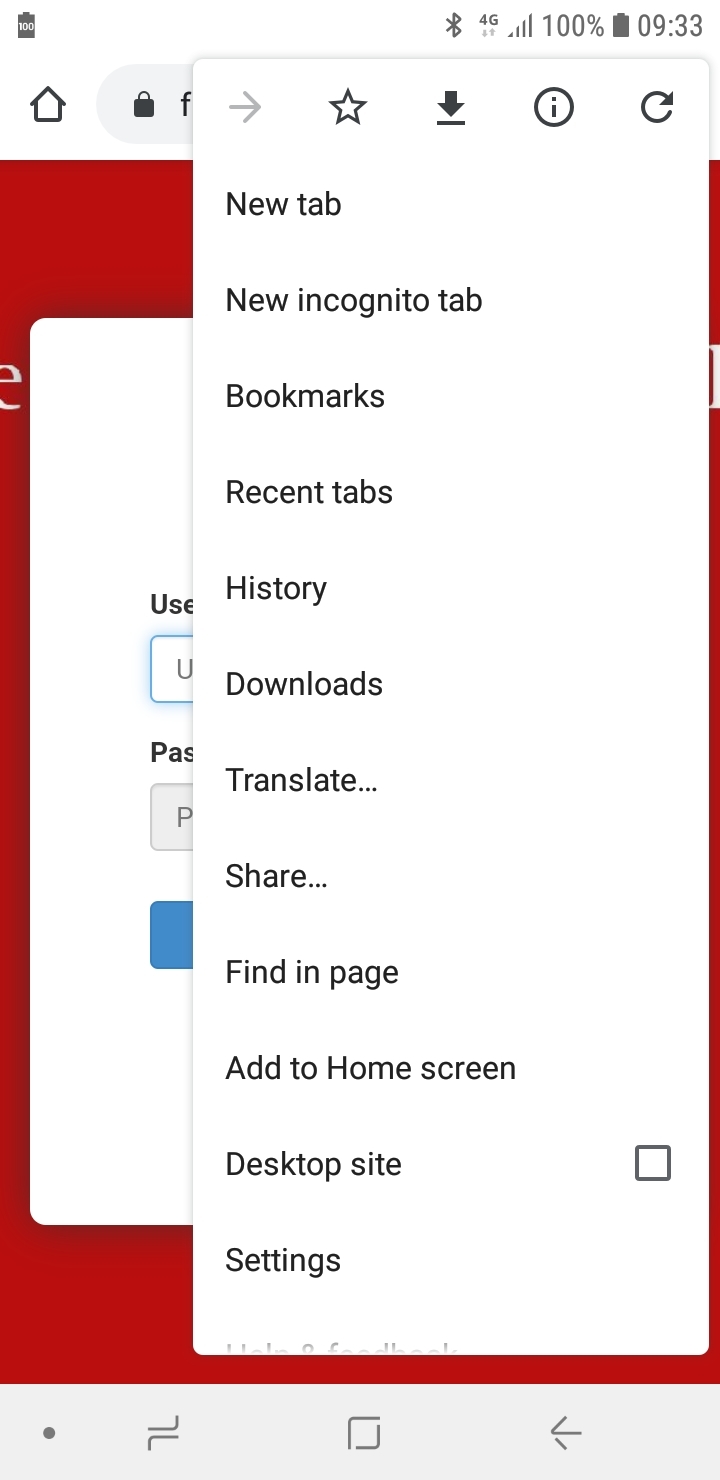
Task: Tap the Android back navigation arrow
Action: (566, 1434)
